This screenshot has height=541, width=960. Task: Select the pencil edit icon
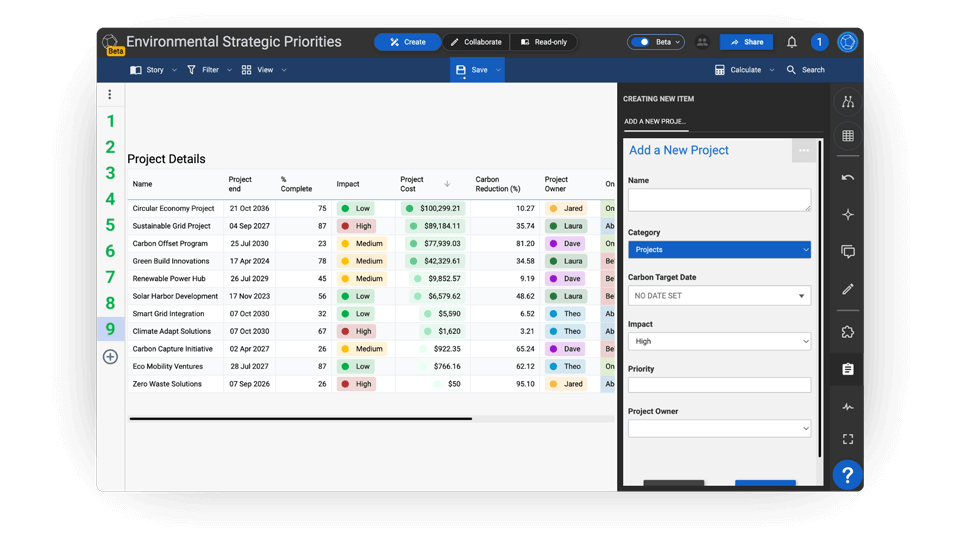point(847,289)
